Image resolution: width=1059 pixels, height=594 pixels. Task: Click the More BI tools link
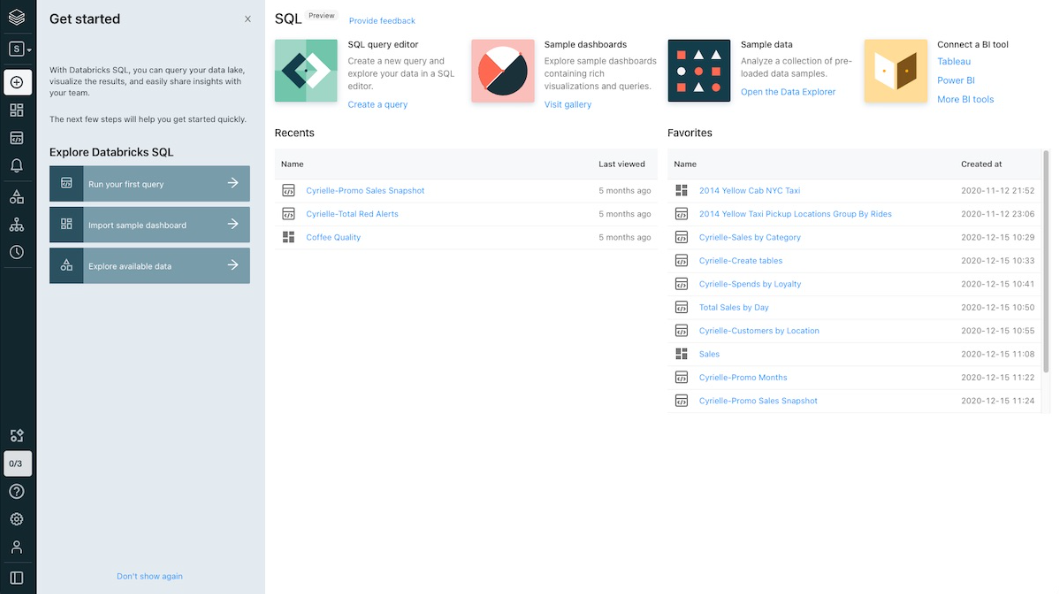coord(965,99)
